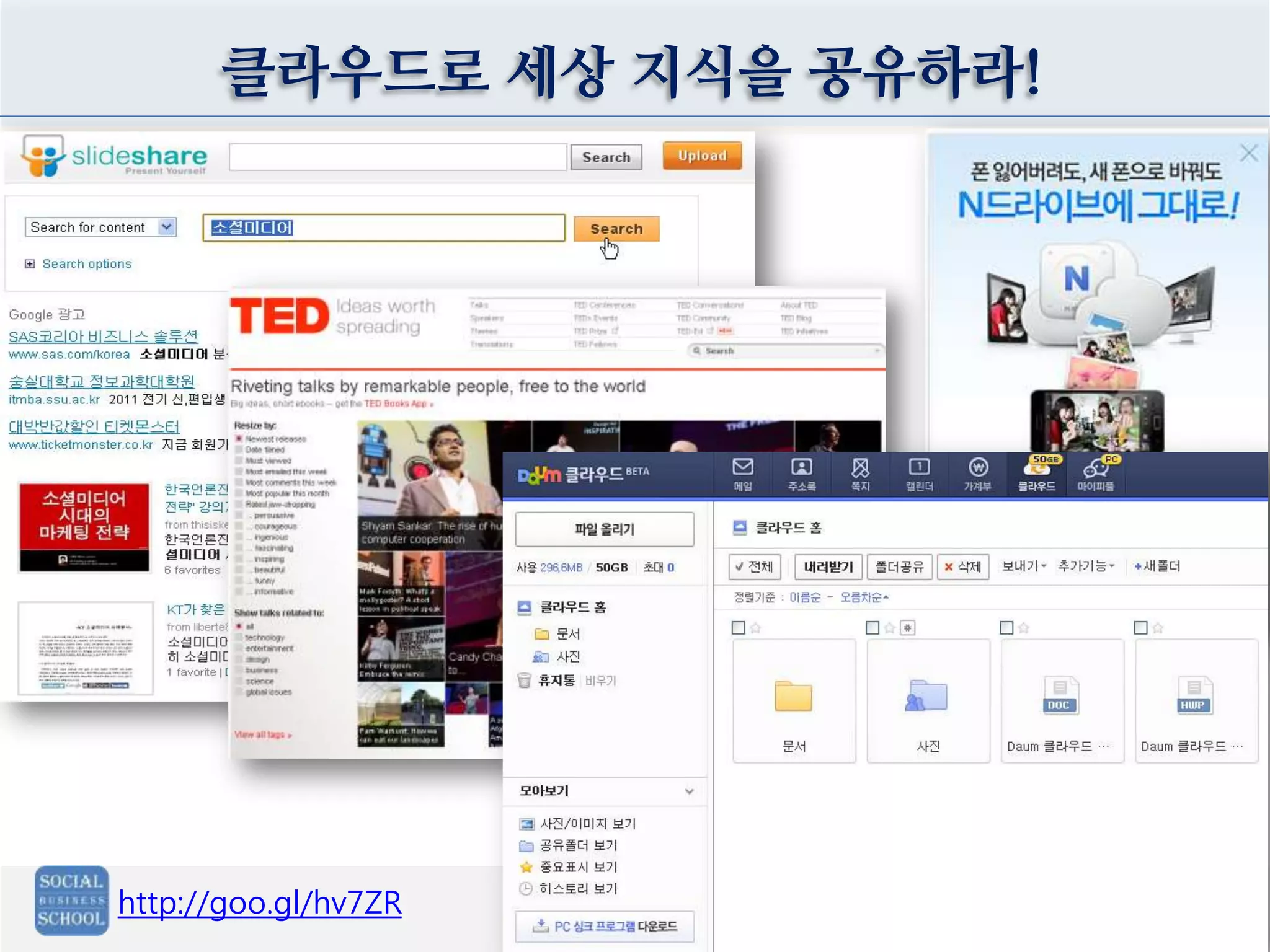
Task: Click 새폴더 to create folder
Action: 1157,566
